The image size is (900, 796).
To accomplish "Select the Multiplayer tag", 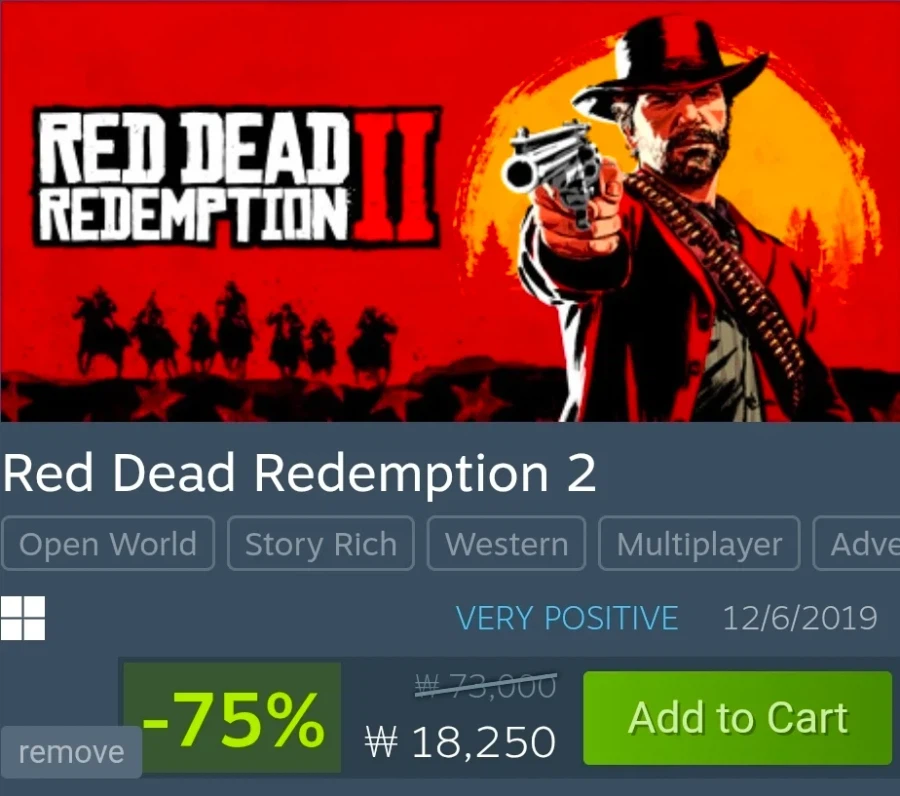I will point(699,543).
